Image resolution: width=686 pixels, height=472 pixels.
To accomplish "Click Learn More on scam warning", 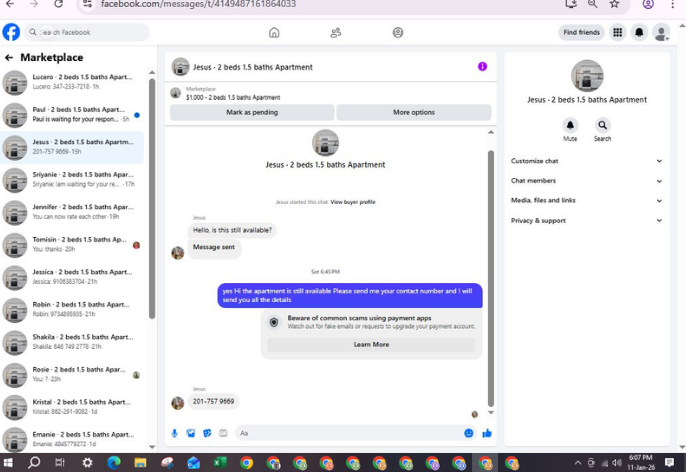I will pyautogui.click(x=371, y=345).
